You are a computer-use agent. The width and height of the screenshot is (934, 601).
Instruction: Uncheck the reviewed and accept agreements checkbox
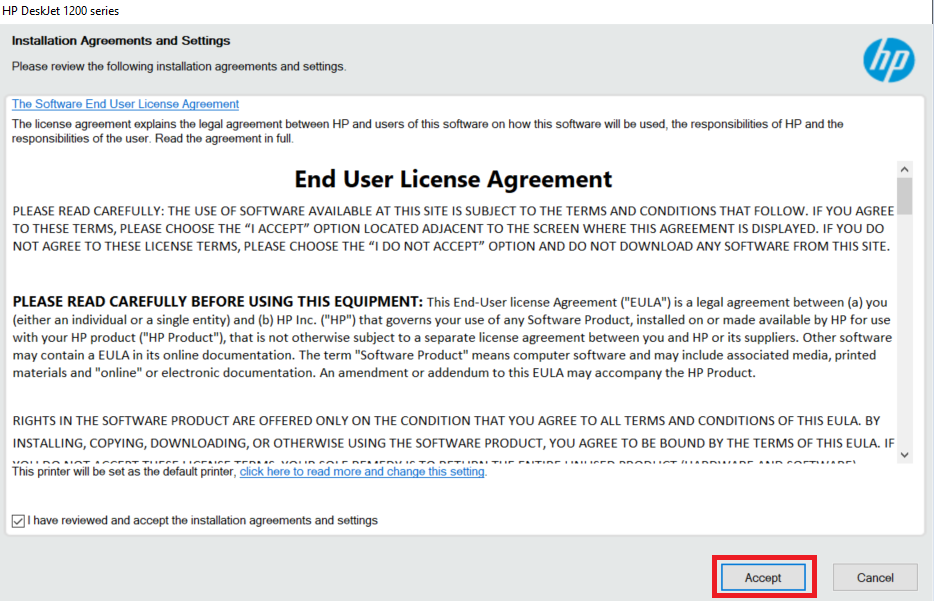click(18, 521)
